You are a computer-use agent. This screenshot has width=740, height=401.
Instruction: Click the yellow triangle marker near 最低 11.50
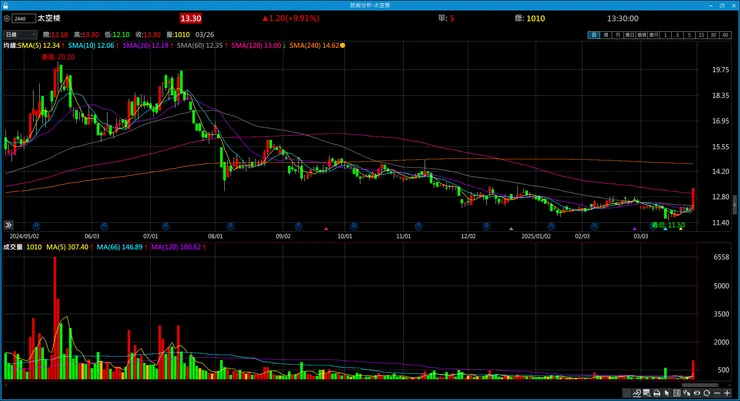click(x=681, y=229)
